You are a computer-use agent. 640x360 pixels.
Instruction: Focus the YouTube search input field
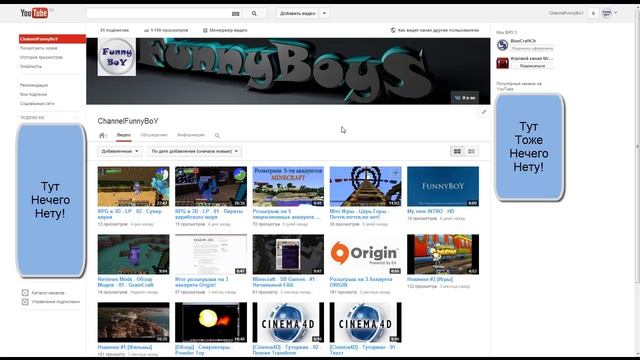(x=158, y=13)
